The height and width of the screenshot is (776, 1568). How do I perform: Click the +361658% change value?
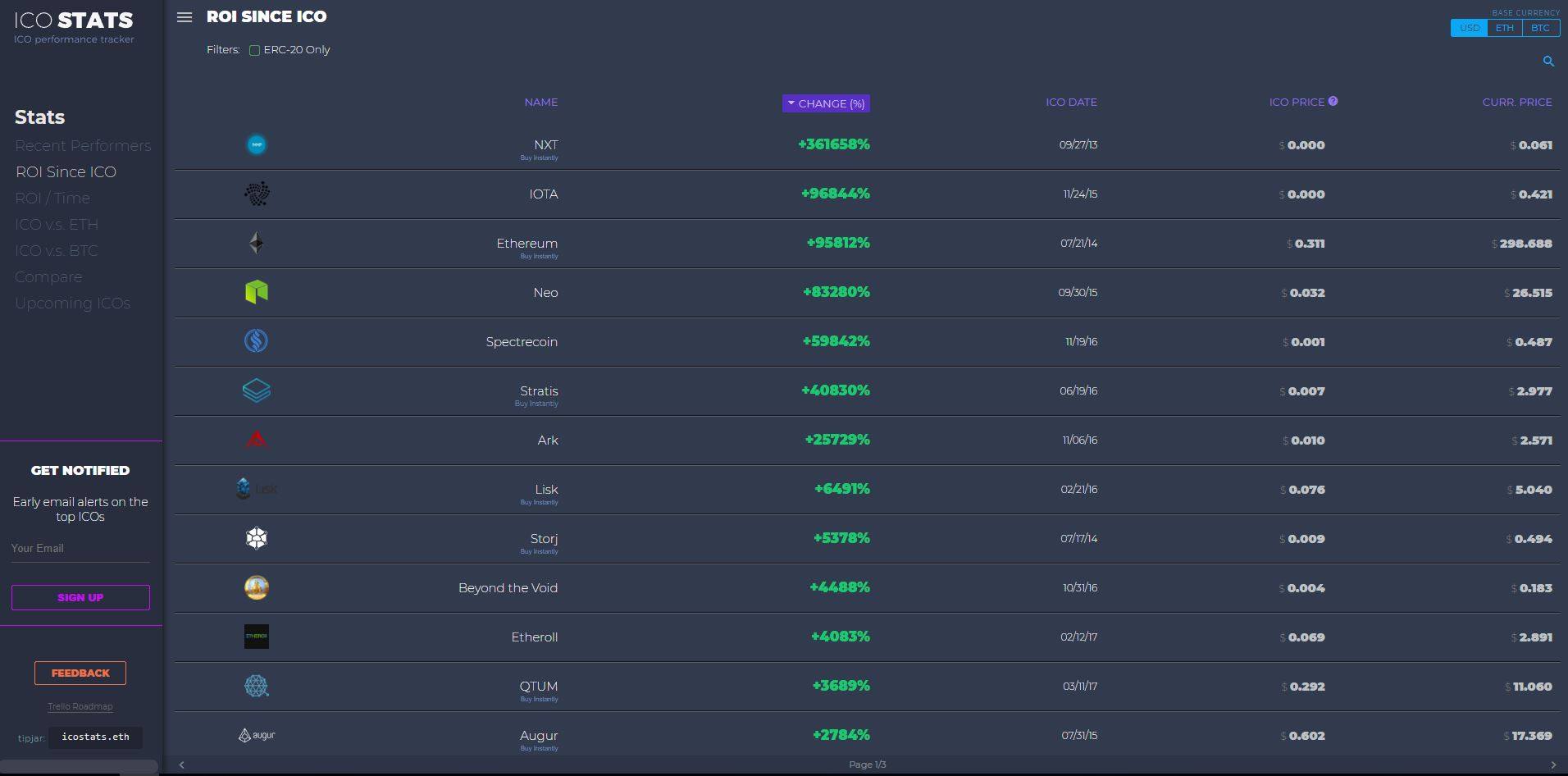click(834, 144)
